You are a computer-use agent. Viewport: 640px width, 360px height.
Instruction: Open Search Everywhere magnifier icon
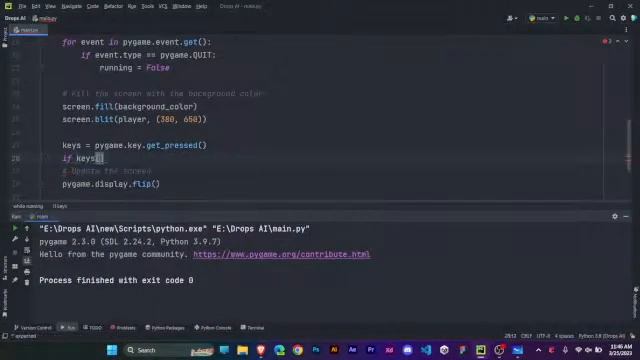[613, 18]
